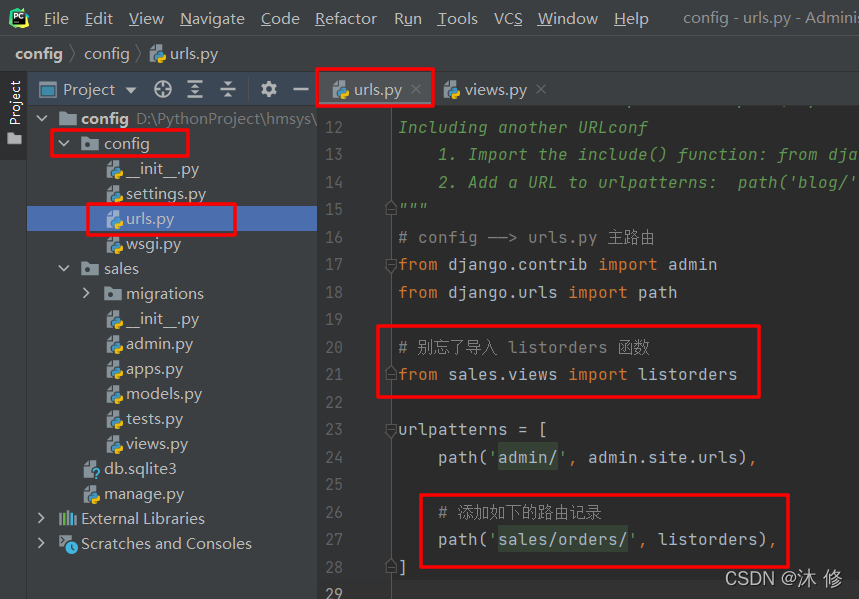Expand the migrations folder
The width and height of the screenshot is (859, 599).
tap(86, 294)
